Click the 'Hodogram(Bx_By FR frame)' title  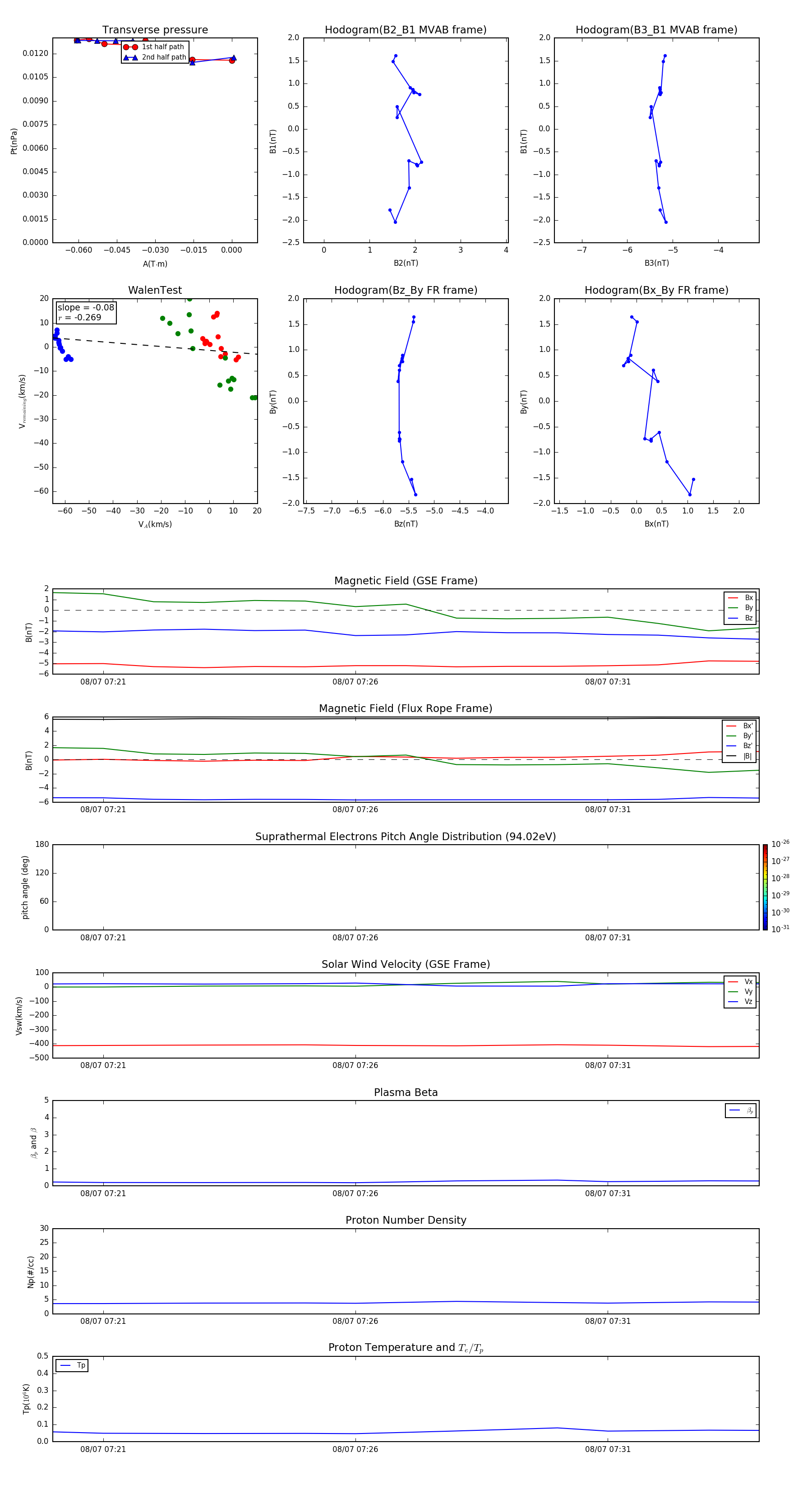click(x=656, y=290)
